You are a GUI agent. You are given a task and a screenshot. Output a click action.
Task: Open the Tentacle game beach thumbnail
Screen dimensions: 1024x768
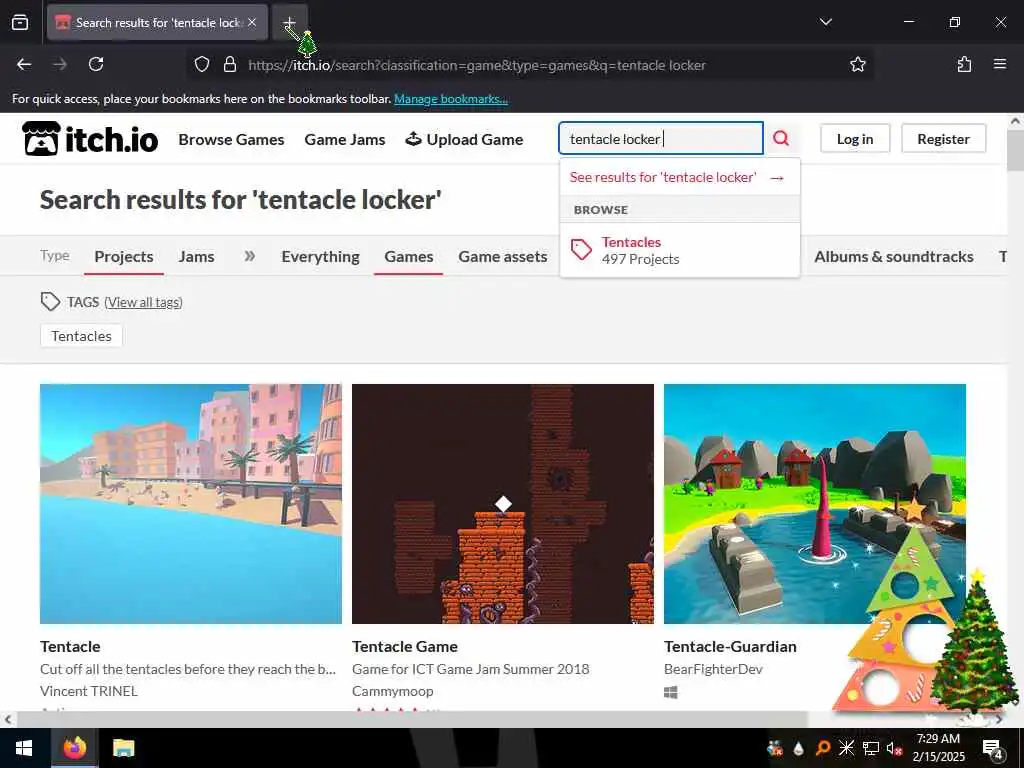tap(191, 504)
